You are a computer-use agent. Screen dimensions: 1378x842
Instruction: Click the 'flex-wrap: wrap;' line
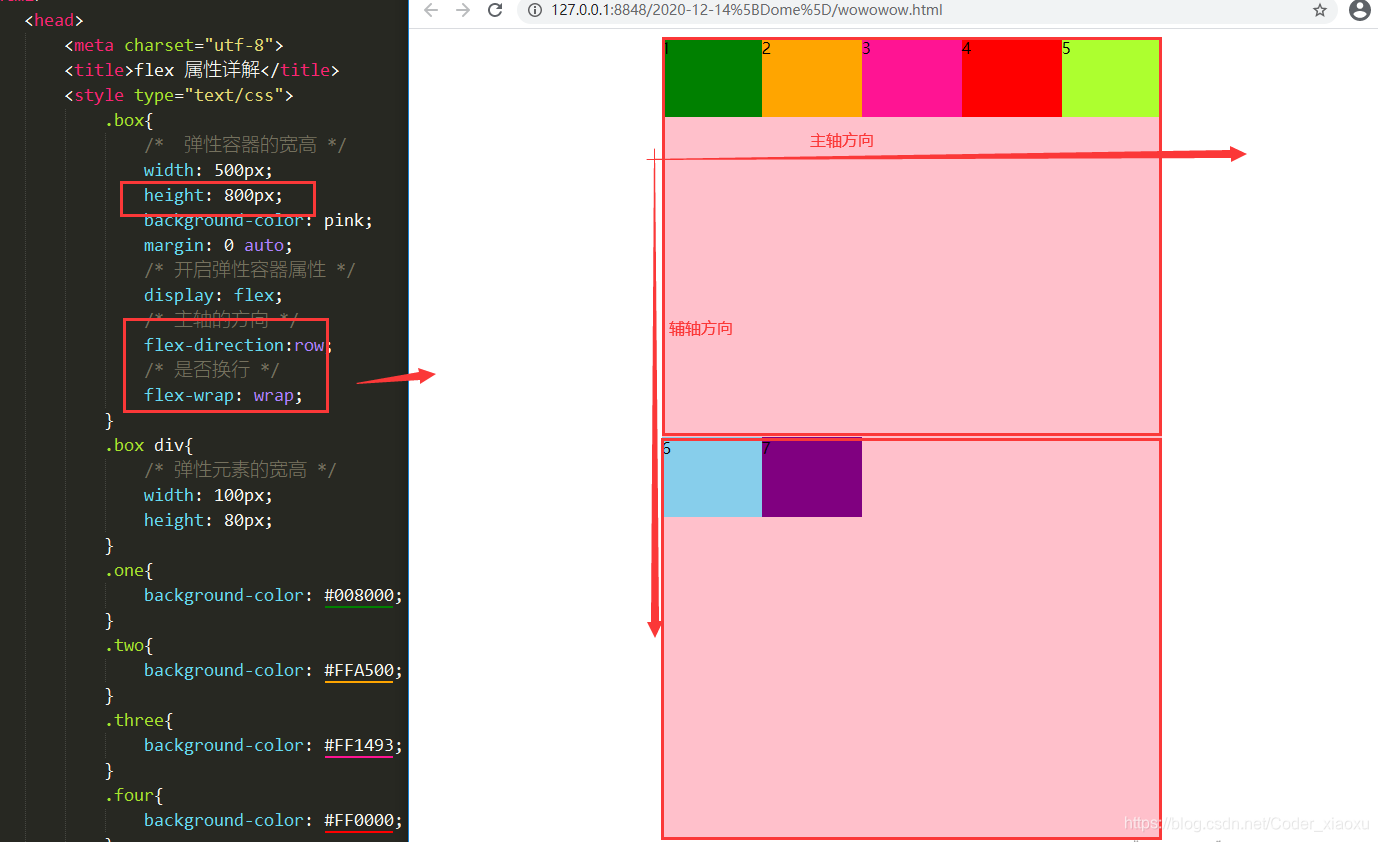click(223, 395)
